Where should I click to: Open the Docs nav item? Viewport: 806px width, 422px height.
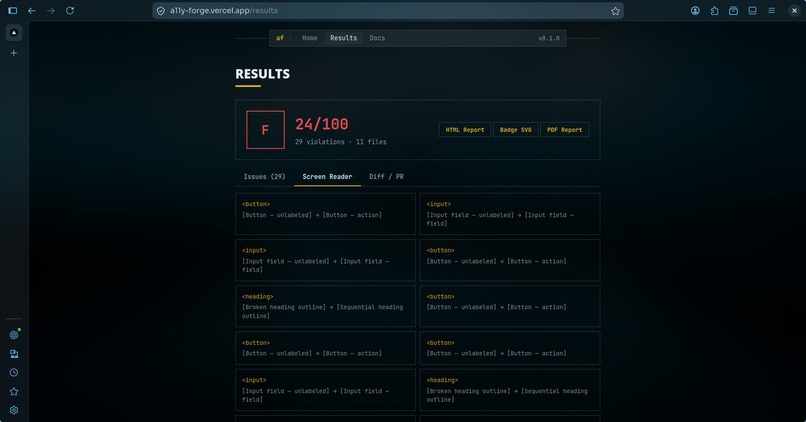(377, 38)
